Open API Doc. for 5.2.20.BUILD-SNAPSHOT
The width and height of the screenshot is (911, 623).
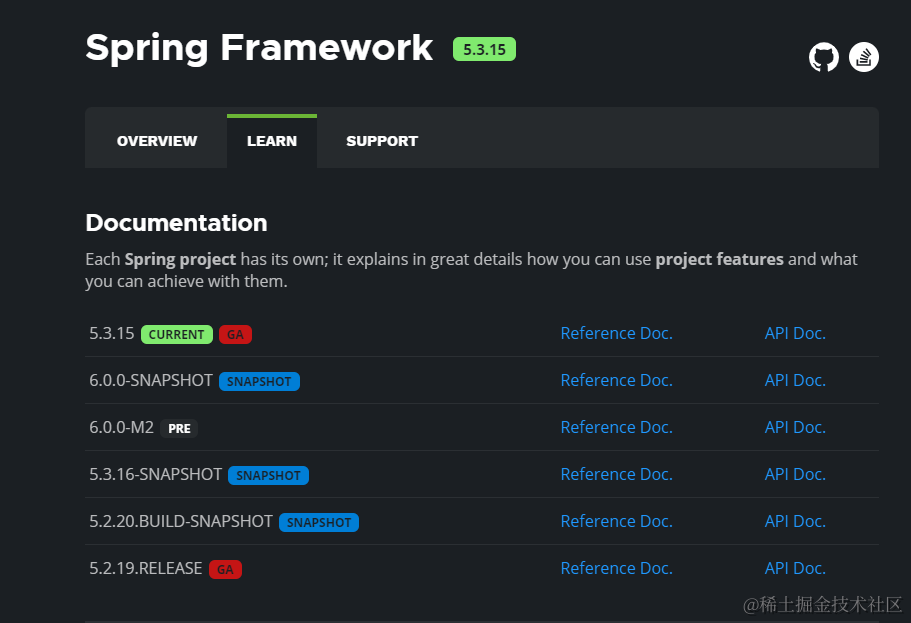pos(795,521)
